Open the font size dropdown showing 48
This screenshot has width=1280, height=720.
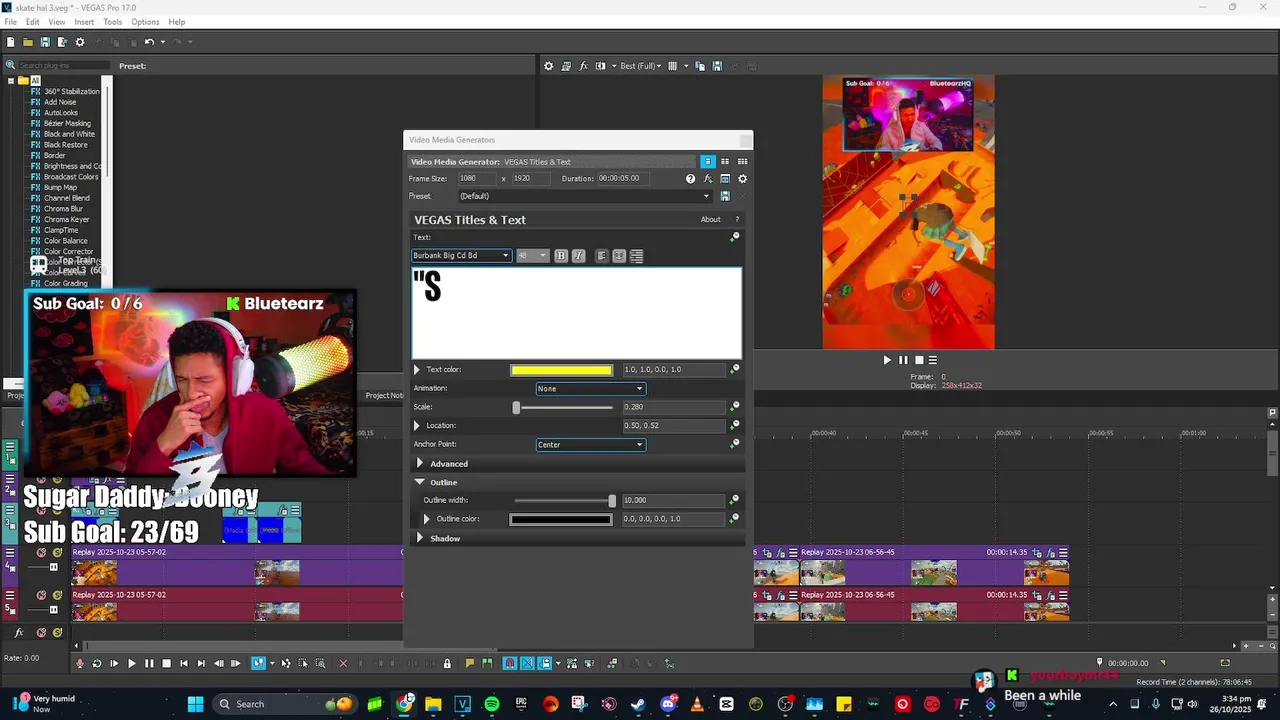tap(532, 256)
